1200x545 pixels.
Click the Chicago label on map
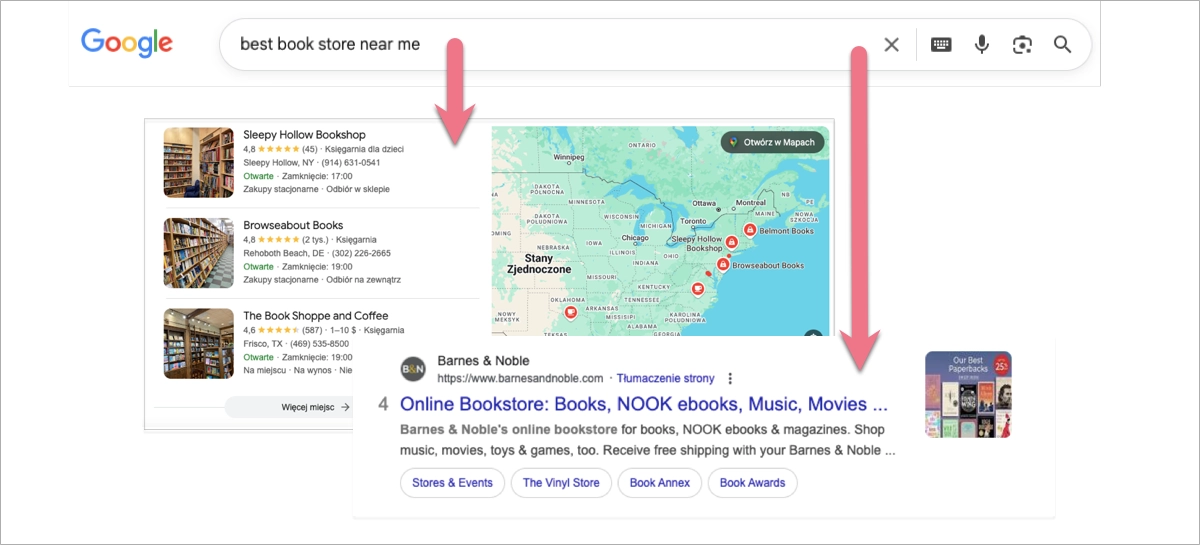tap(633, 238)
